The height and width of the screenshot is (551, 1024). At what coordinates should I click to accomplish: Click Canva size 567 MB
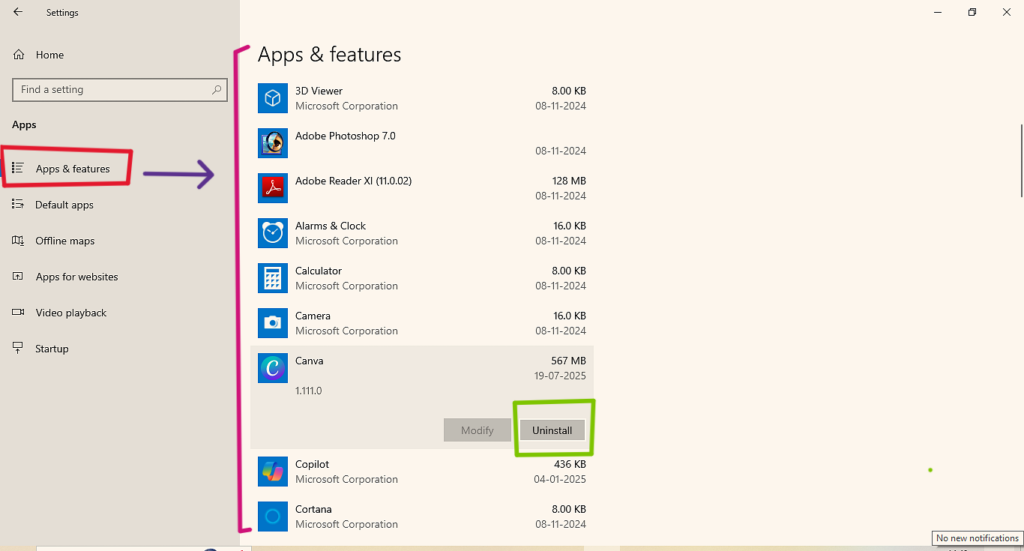point(568,361)
